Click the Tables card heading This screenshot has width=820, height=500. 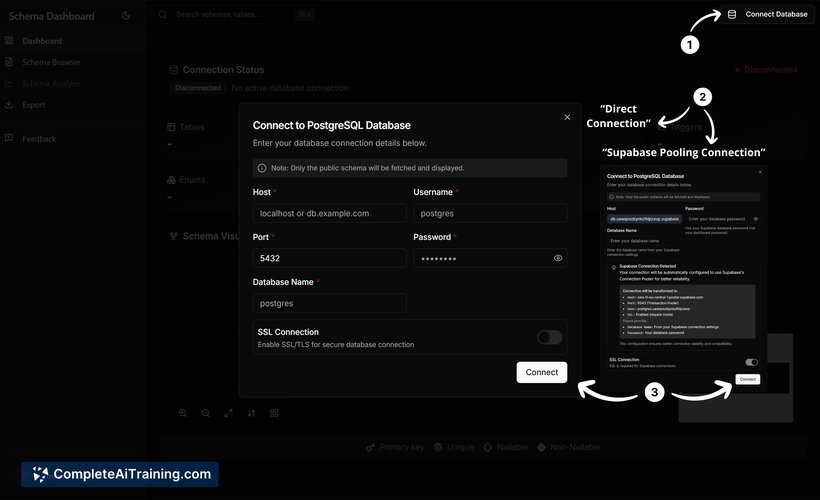click(x=192, y=127)
